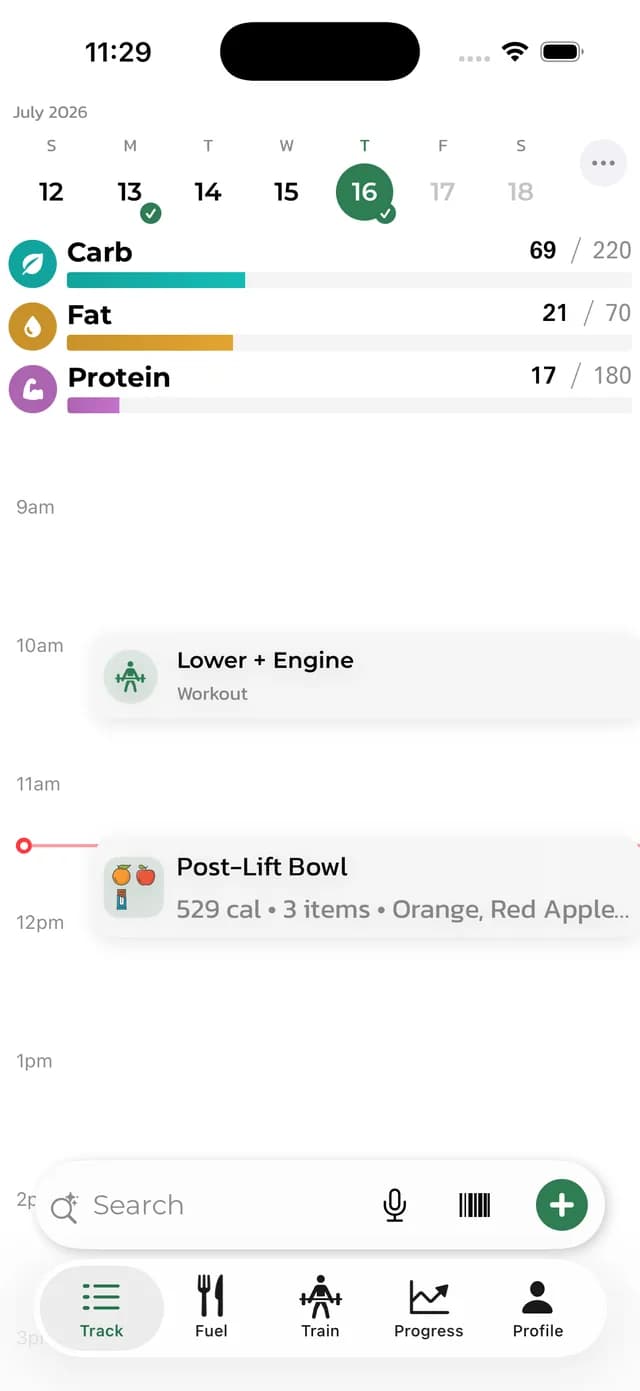
Task: Select Monday 13 in the calendar
Action: [x=130, y=192]
